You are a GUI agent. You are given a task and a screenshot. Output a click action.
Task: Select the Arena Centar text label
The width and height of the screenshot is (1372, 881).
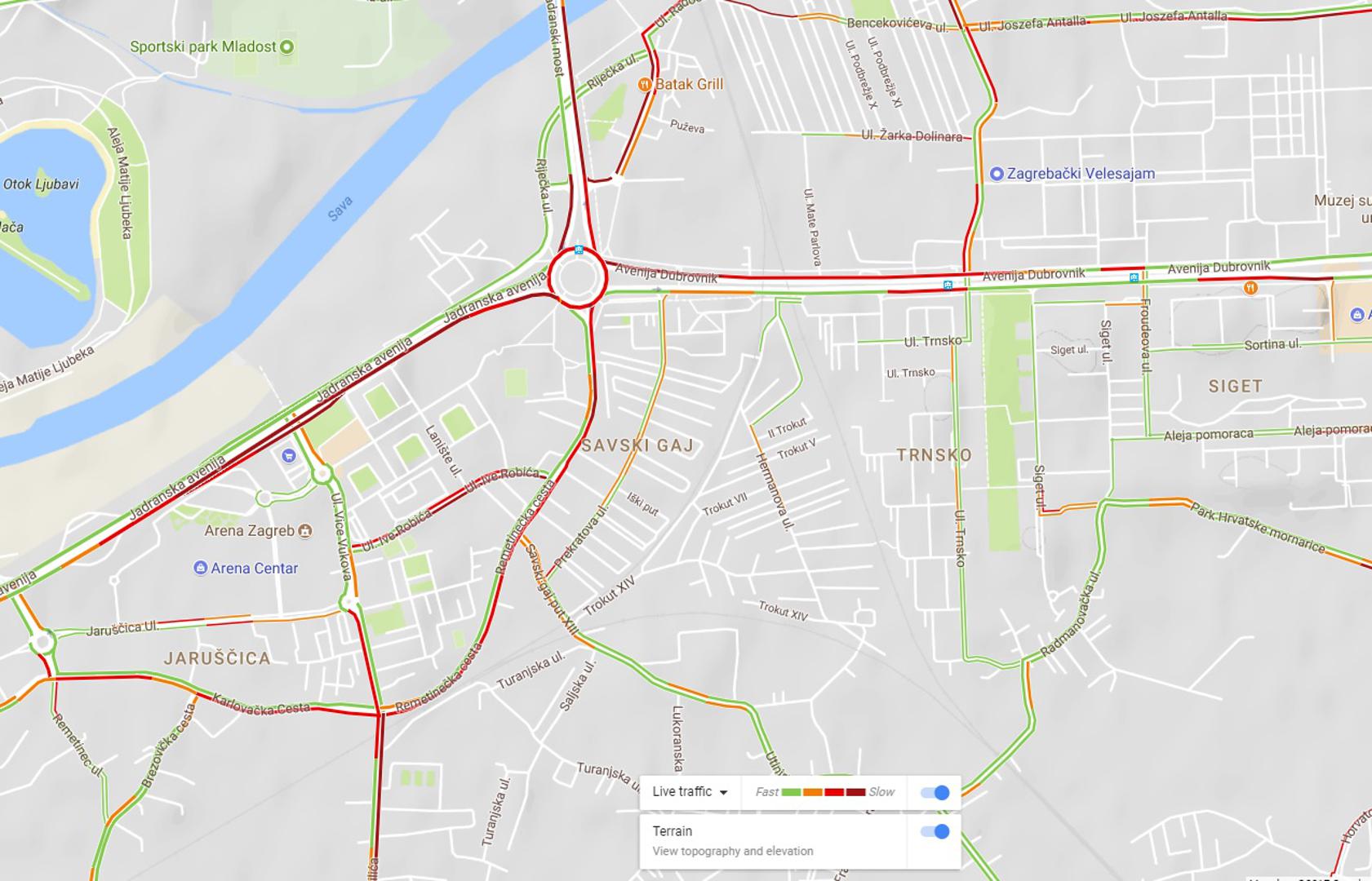tap(255, 569)
